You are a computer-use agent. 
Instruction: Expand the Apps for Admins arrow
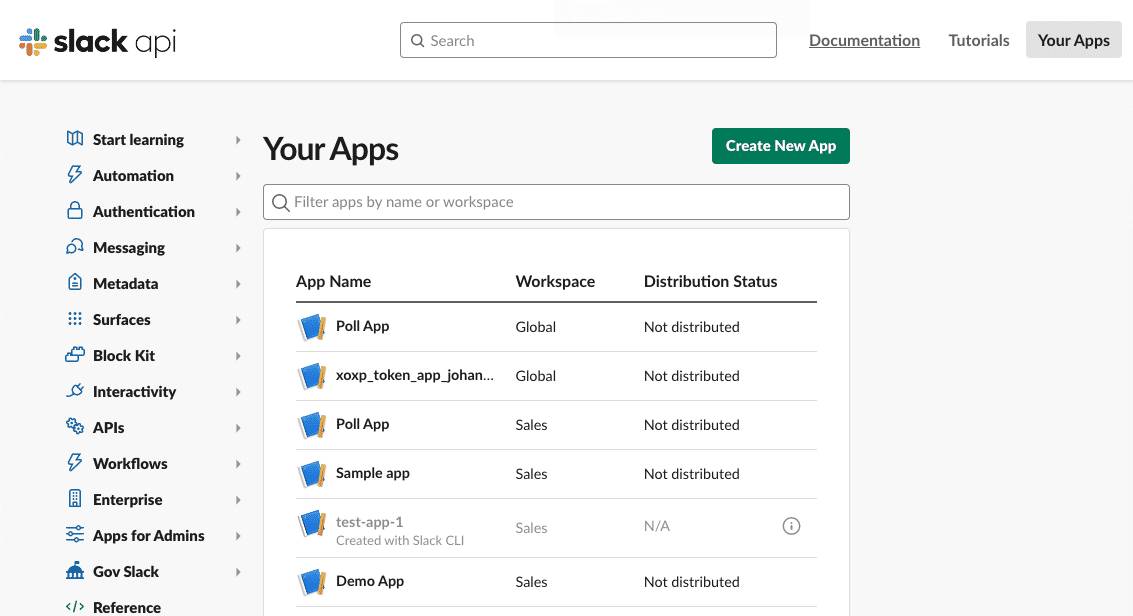coord(238,536)
